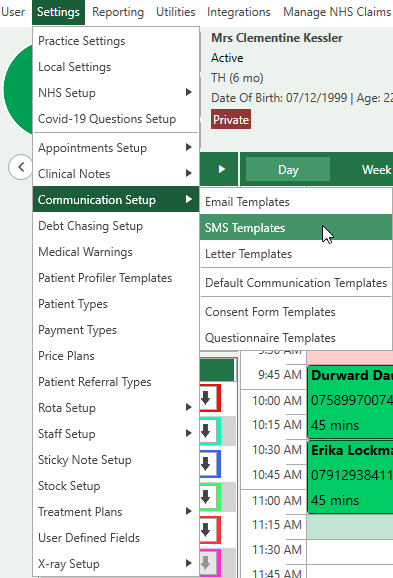Open Default Communication Templates
This screenshot has height=578, width=393.
point(296,283)
